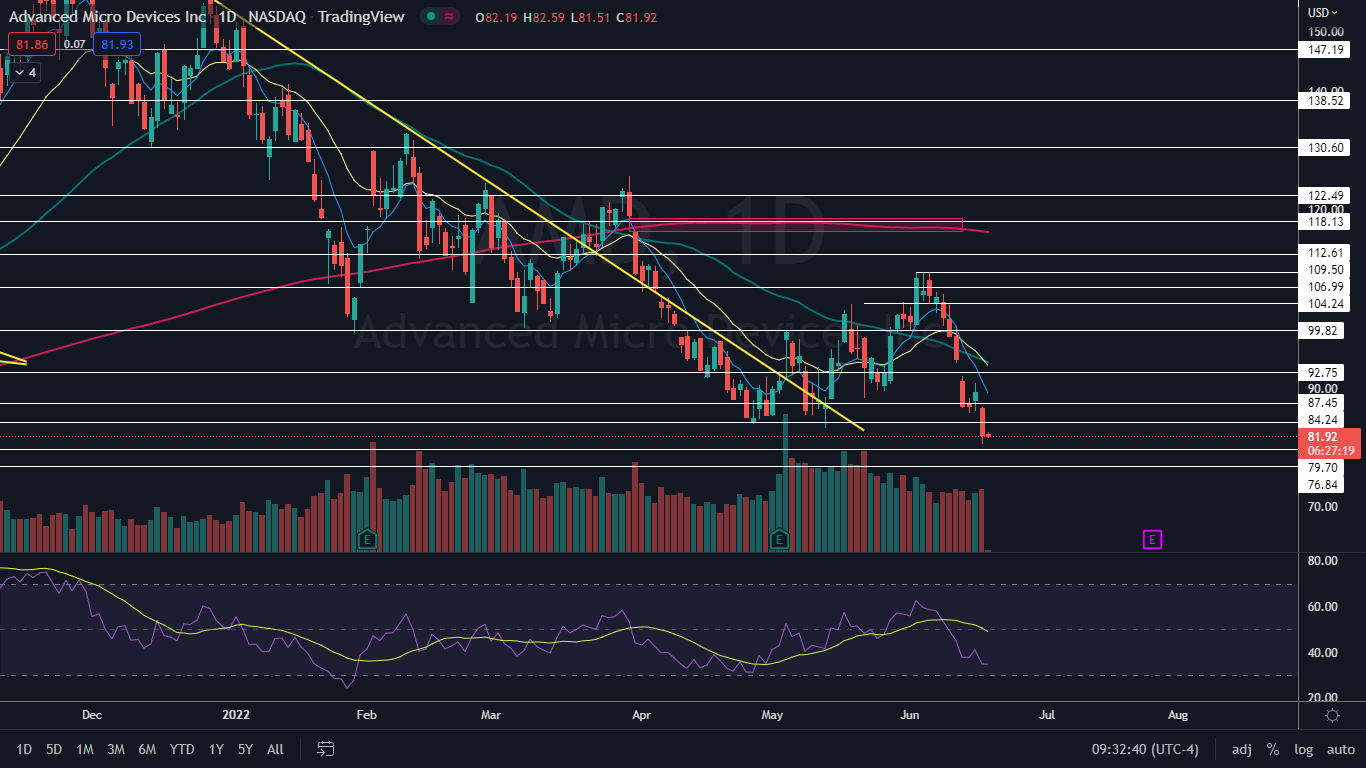Select the 1D date range
The height and width of the screenshot is (768, 1366).
coord(24,749)
